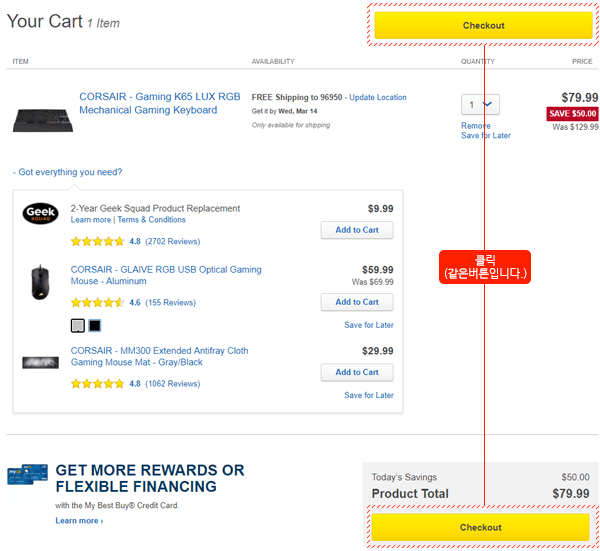The height and width of the screenshot is (551, 600).
Task: Click the GLAIVE mouse star rating
Action: (98, 302)
